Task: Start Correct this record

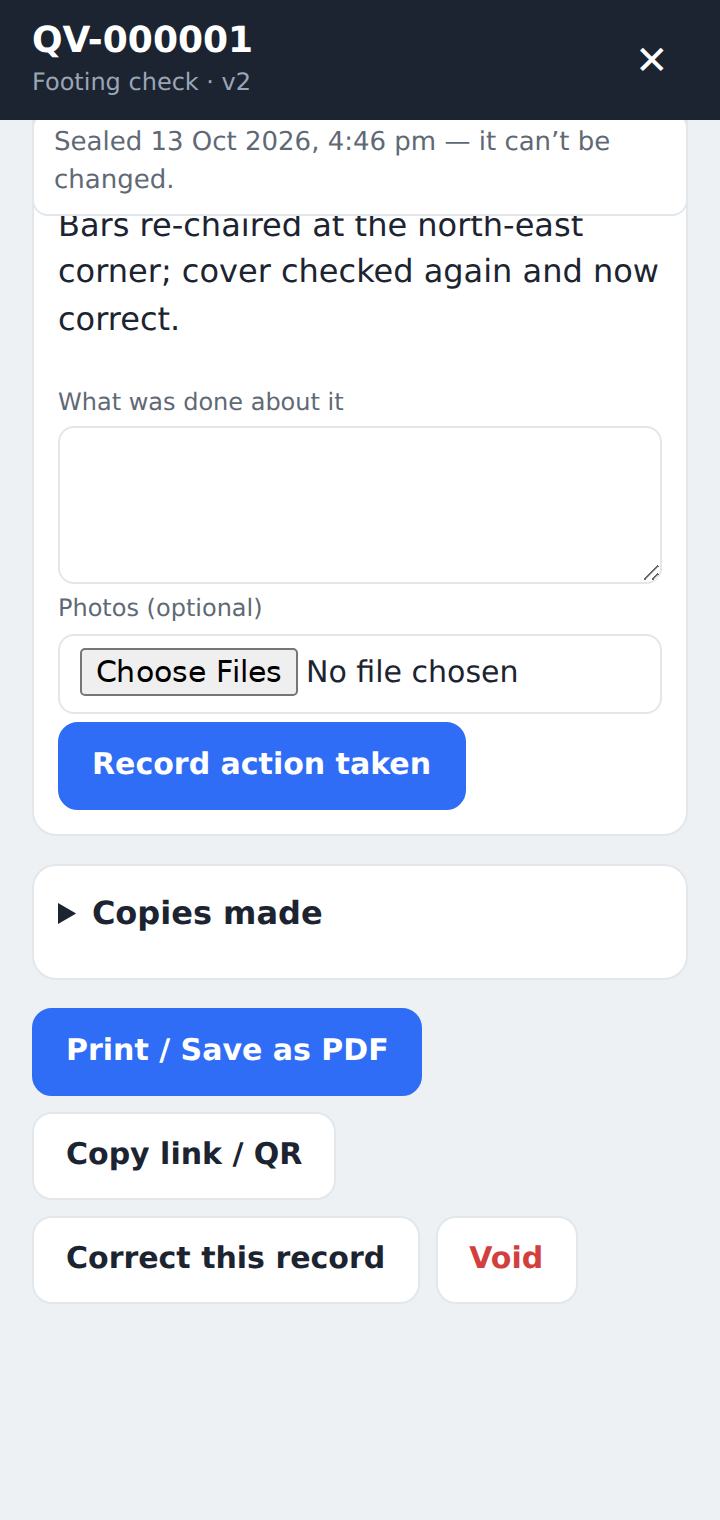Action: pyautogui.click(x=226, y=1260)
